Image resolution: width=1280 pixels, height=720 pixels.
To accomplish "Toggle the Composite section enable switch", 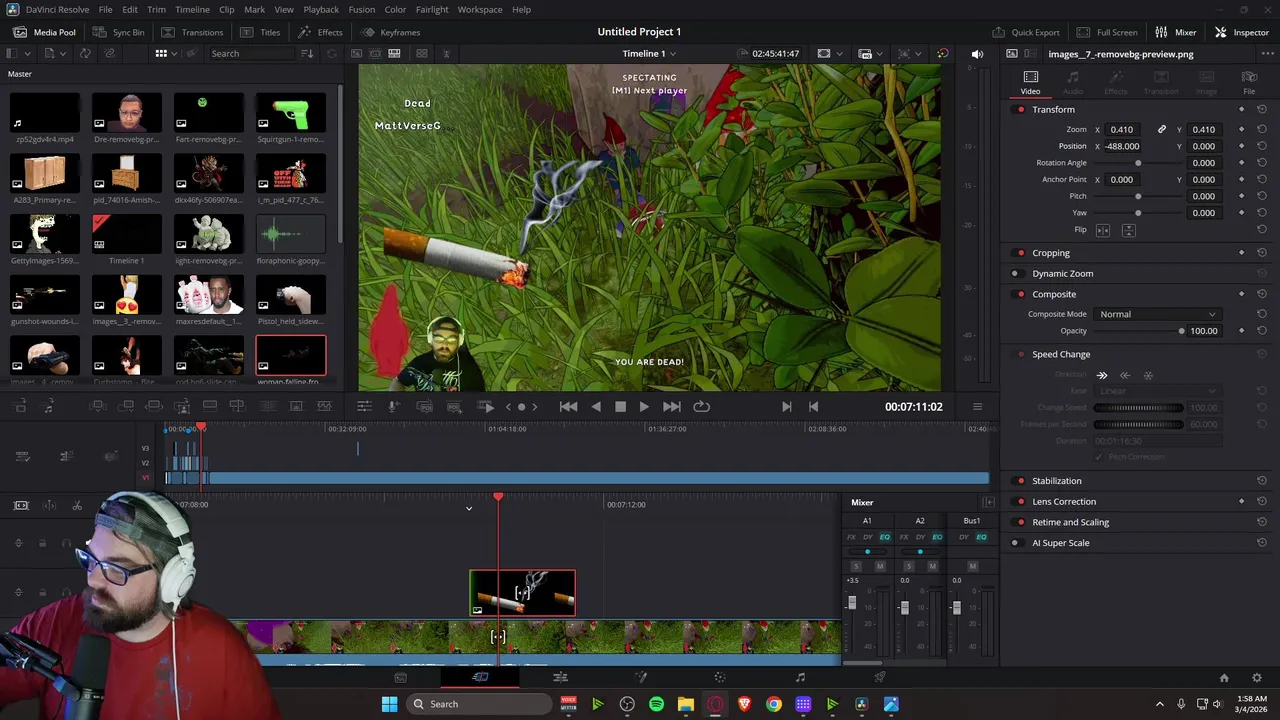I will click(1019, 294).
